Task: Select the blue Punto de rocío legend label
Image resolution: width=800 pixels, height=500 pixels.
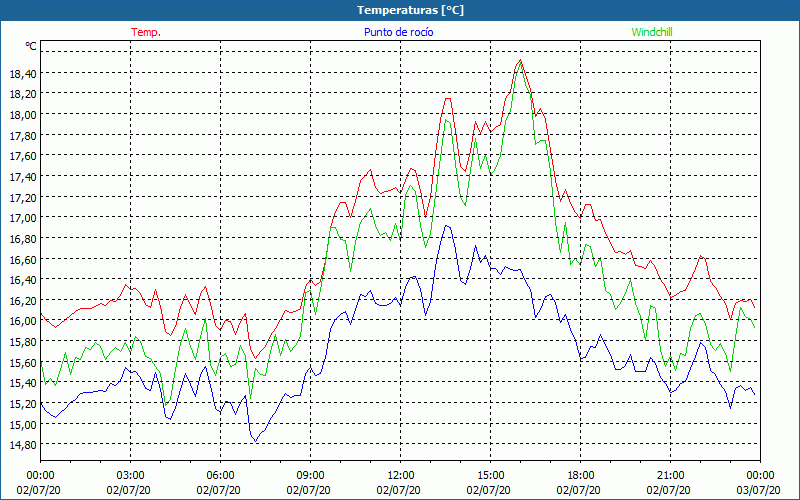Action: point(398,32)
